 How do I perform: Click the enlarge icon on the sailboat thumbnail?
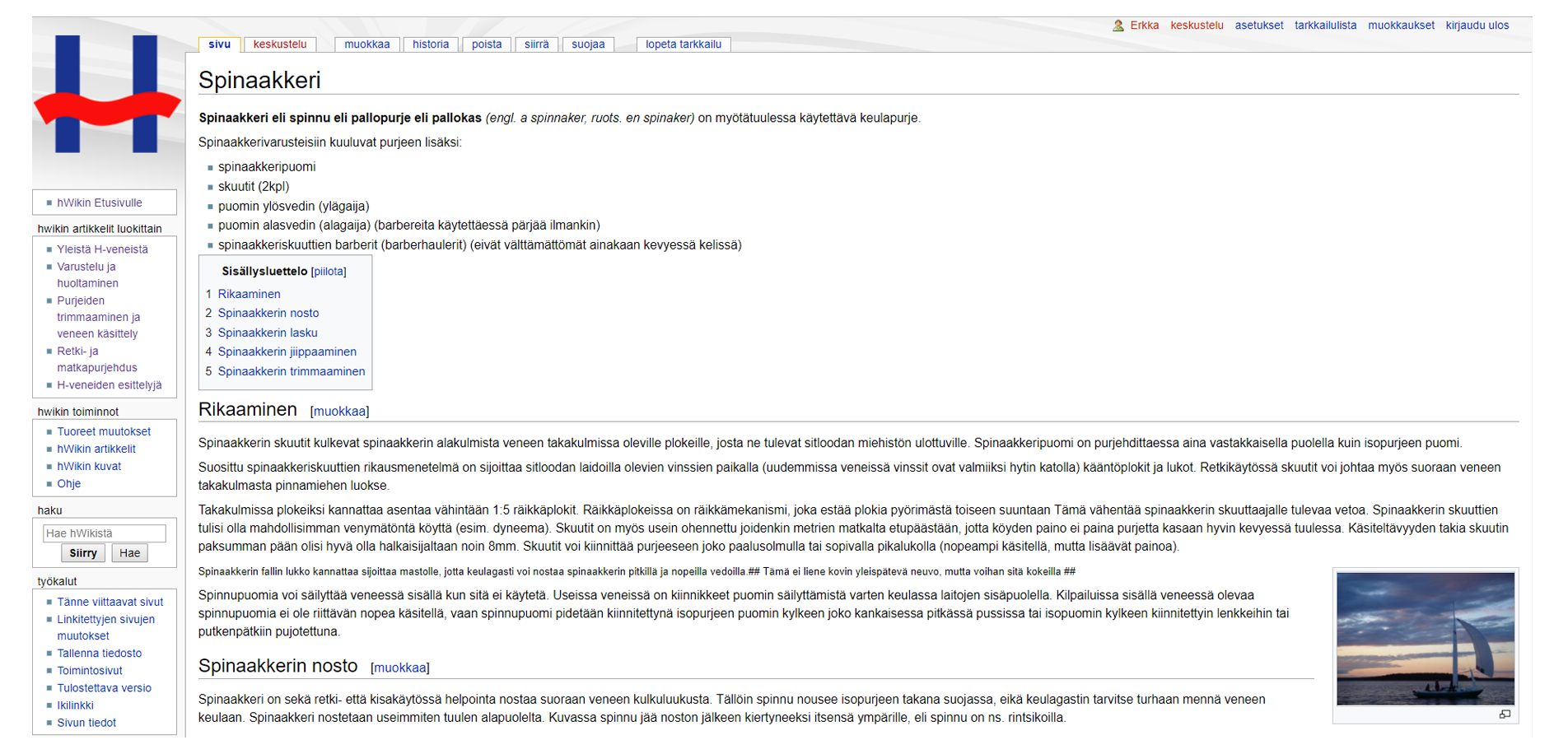1507,714
